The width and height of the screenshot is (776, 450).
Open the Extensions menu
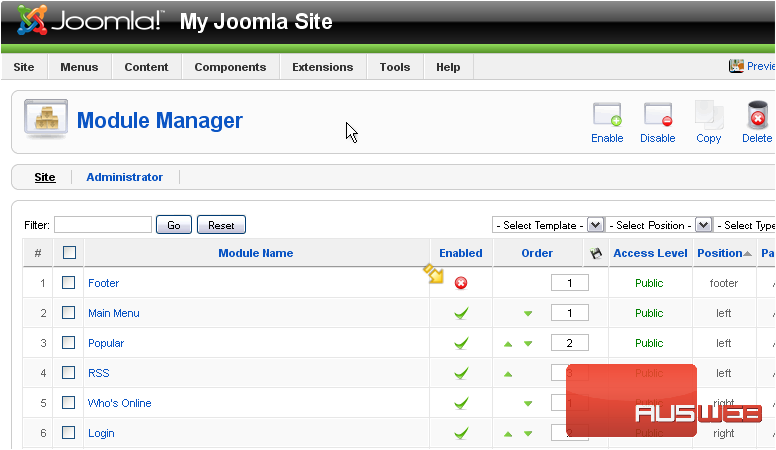click(x=322, y=67)
